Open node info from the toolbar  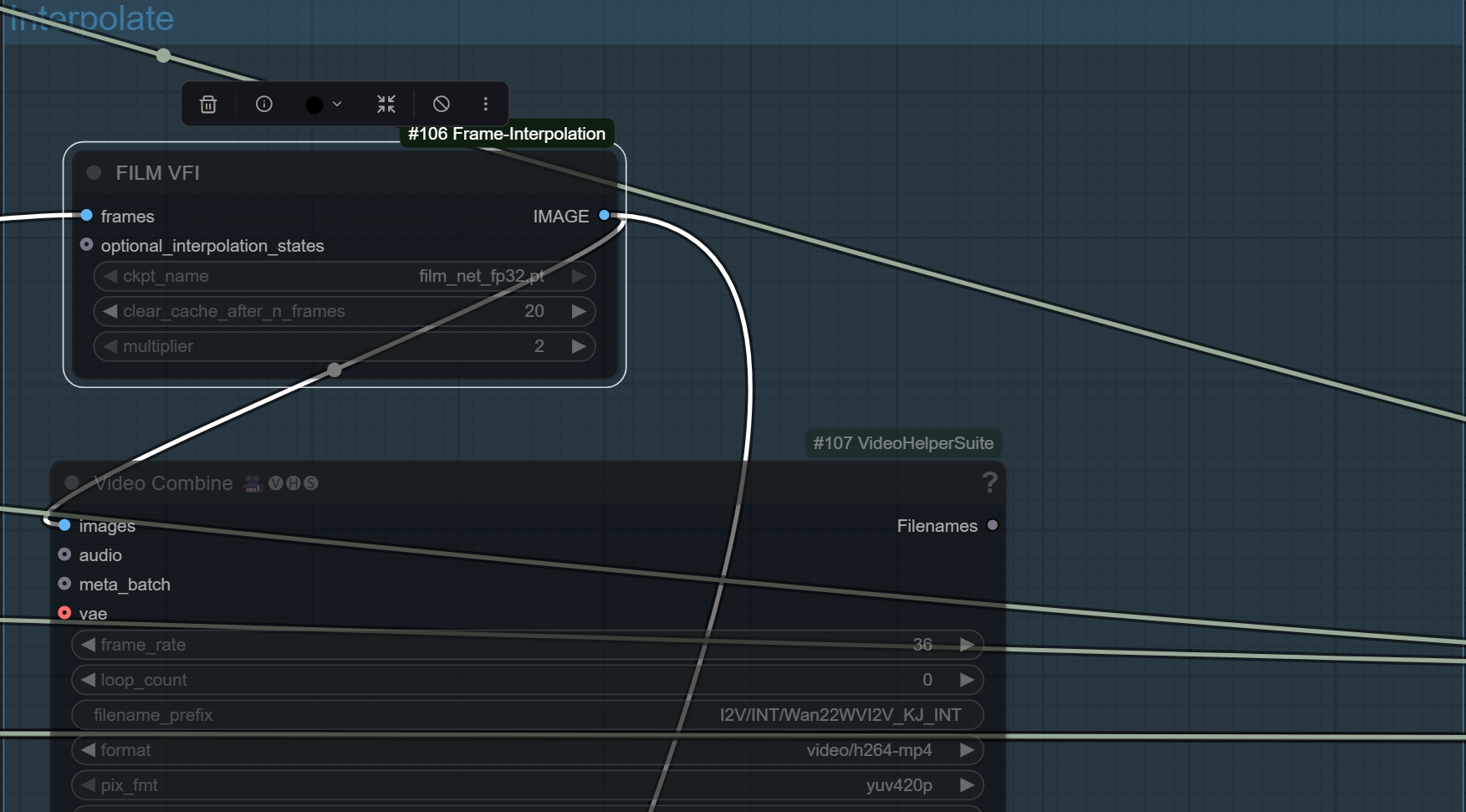point(264,104)
